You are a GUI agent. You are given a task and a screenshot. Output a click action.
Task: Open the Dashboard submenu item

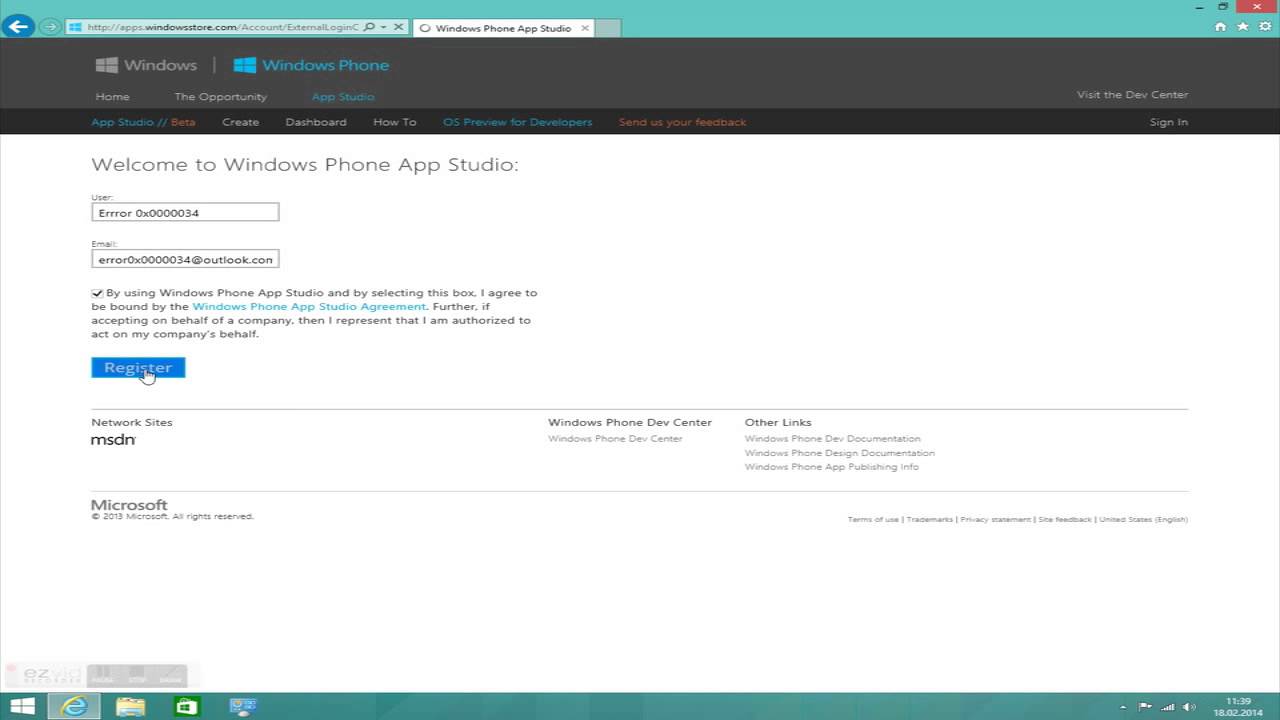pos(316,122)
